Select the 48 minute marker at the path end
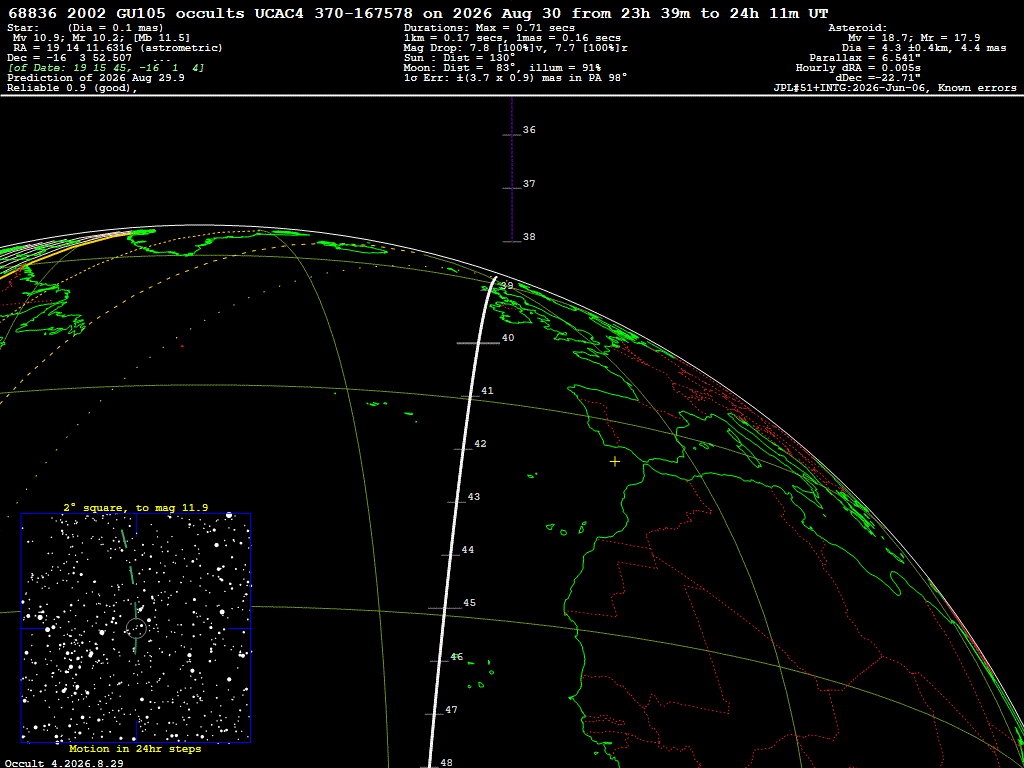Image resolution: width=1024 pixels, height=768 pixels. pyautogui.click(x=446, y=762)
